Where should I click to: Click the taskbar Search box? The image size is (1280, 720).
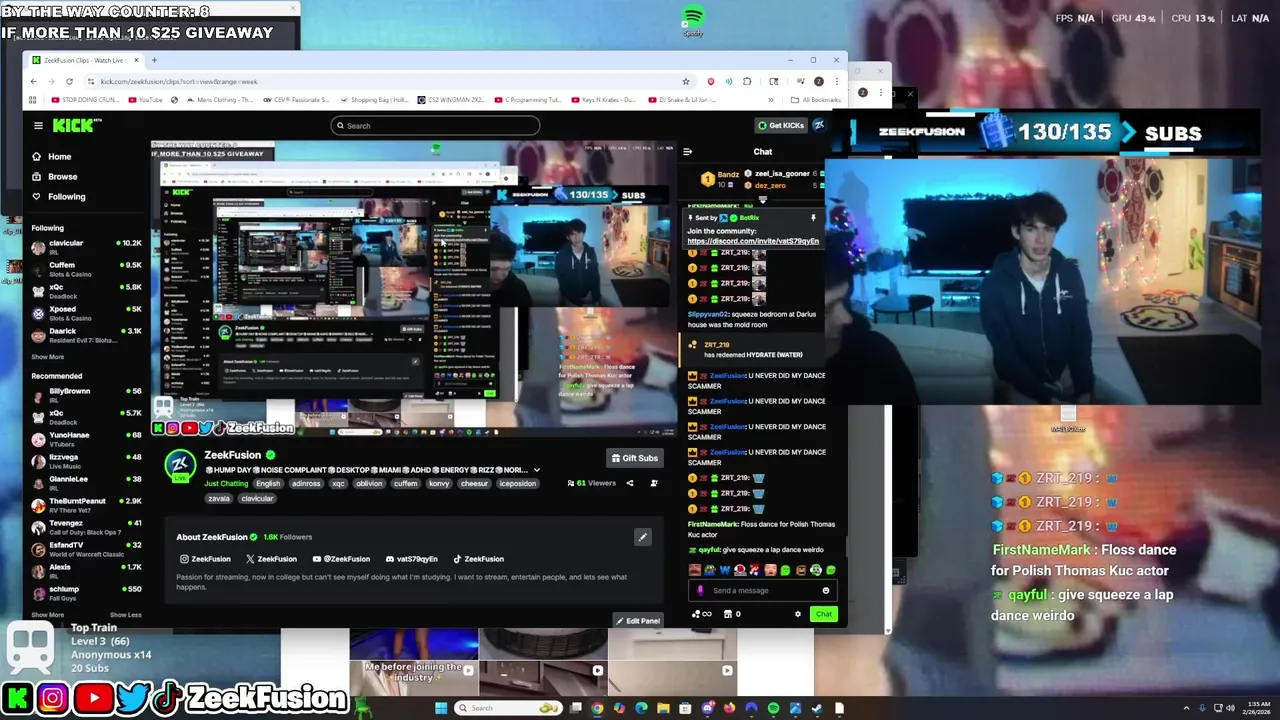click(x=507, y=708)
